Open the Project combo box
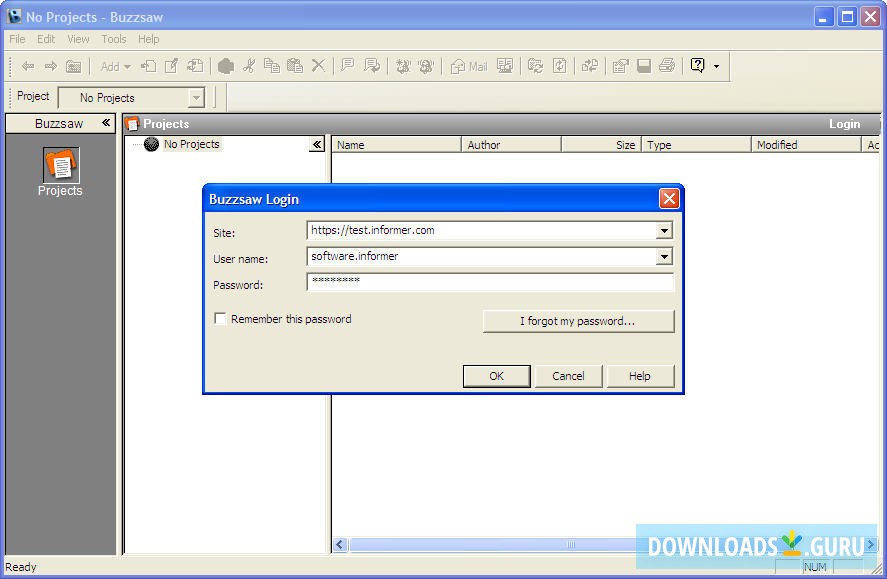This screenshot has width=887, height=579. 132,98
